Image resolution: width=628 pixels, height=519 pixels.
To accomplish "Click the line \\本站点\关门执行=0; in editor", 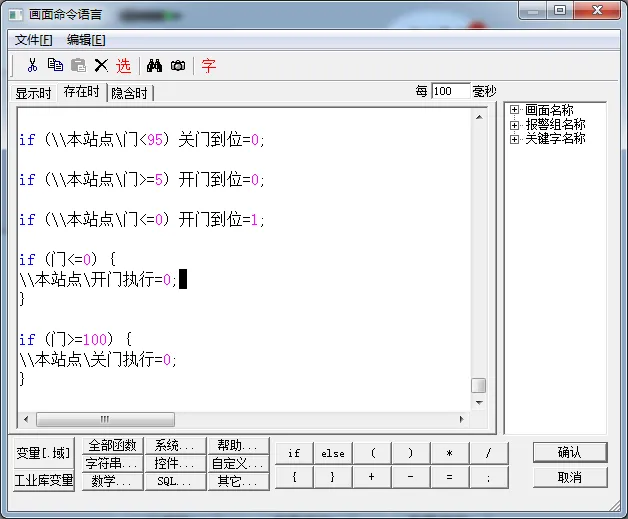I will [98, 360].
